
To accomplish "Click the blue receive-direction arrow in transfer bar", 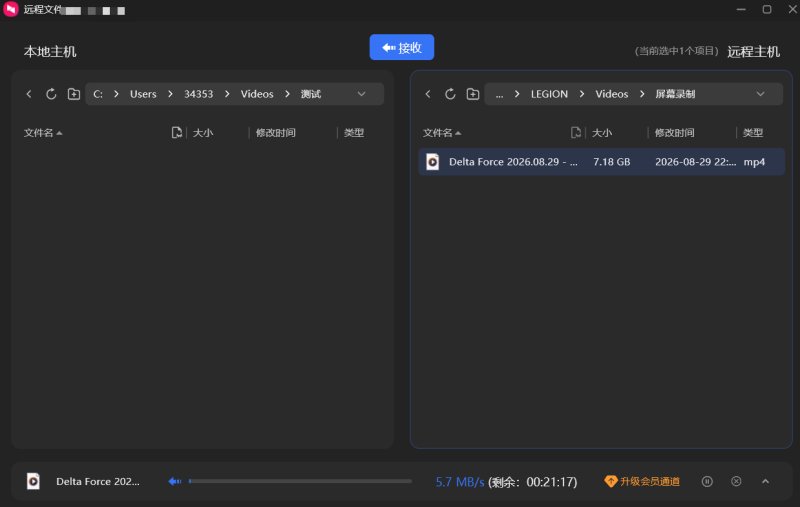I will pos(175,481).
